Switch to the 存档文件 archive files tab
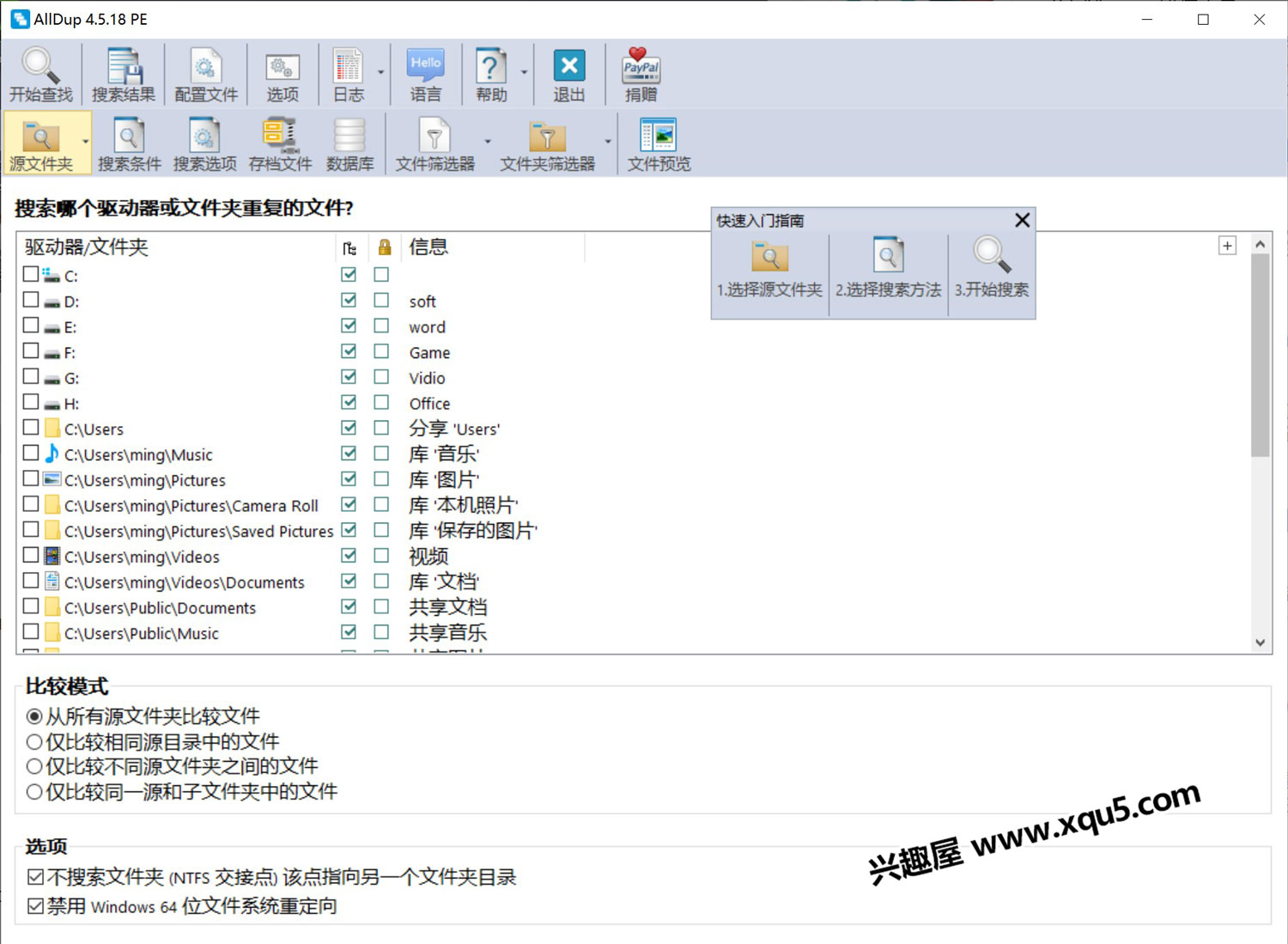Screen dimensions: 1288x944 280,143
